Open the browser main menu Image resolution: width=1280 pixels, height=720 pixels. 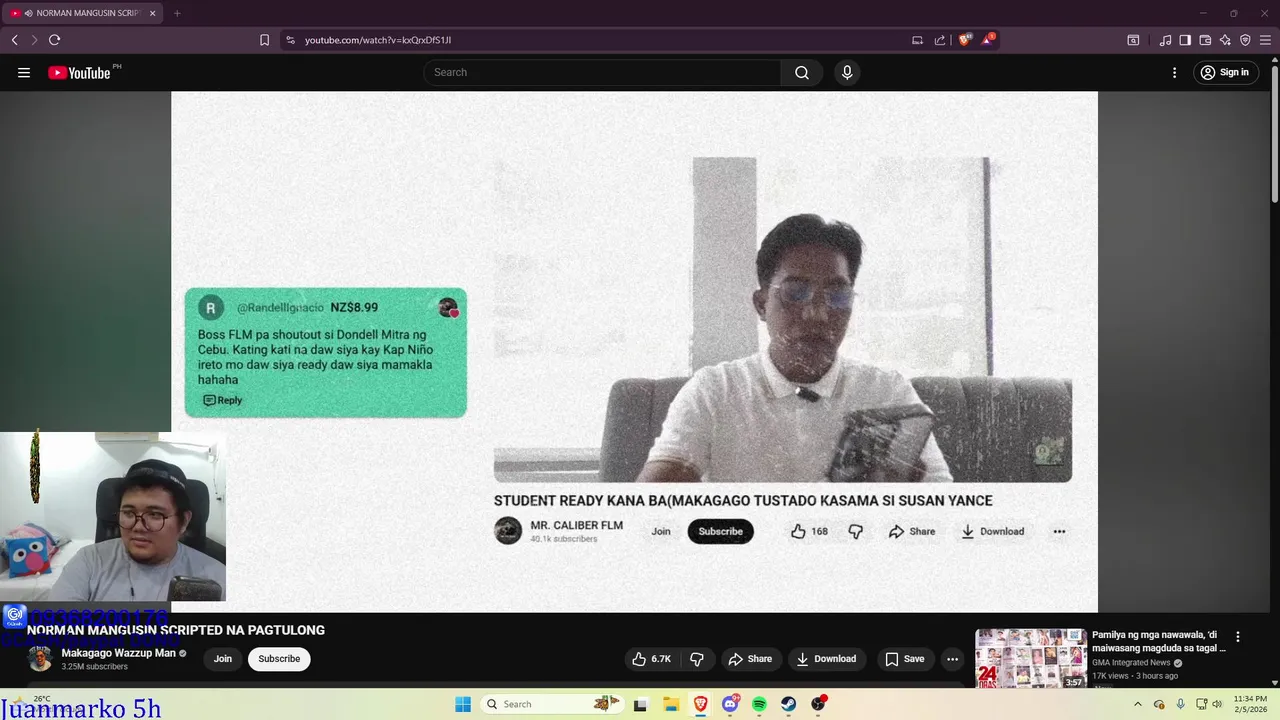[1265, 40]
